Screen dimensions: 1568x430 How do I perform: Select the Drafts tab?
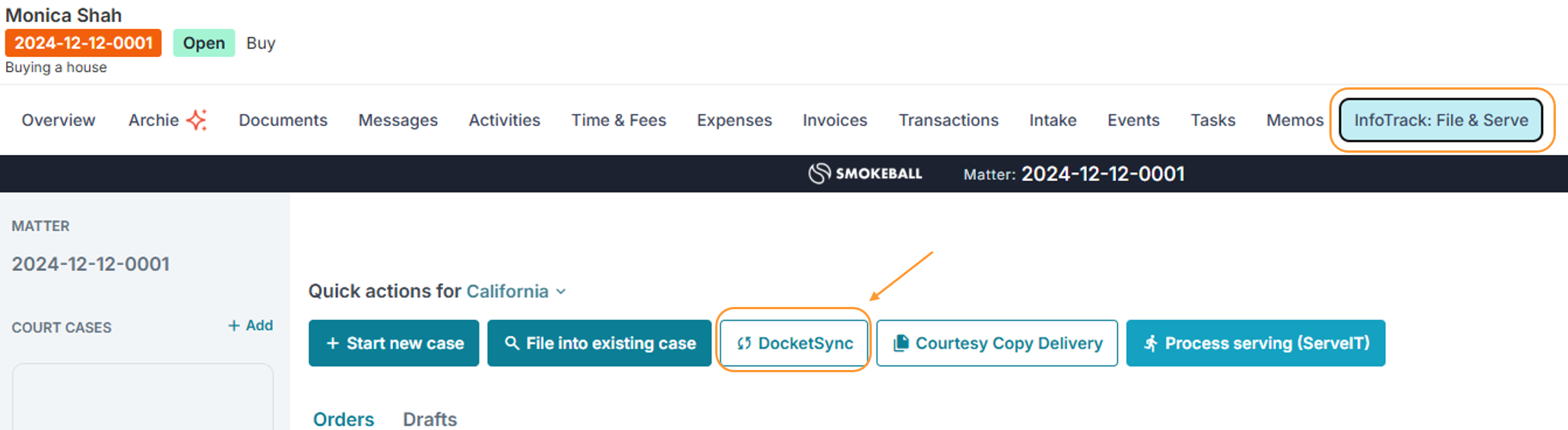[x=429, y=419]
